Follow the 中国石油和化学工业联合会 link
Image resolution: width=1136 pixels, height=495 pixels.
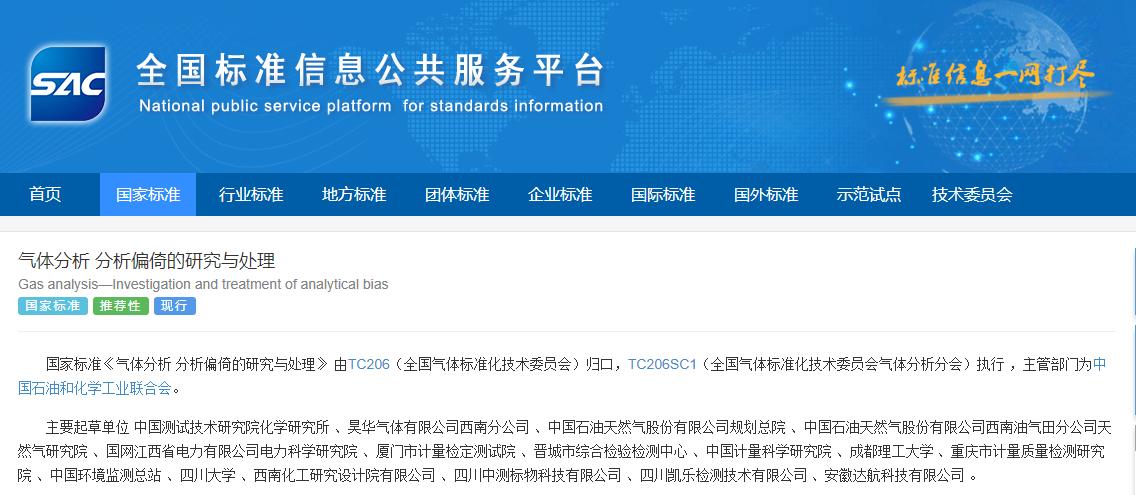(x=95, y=388)
